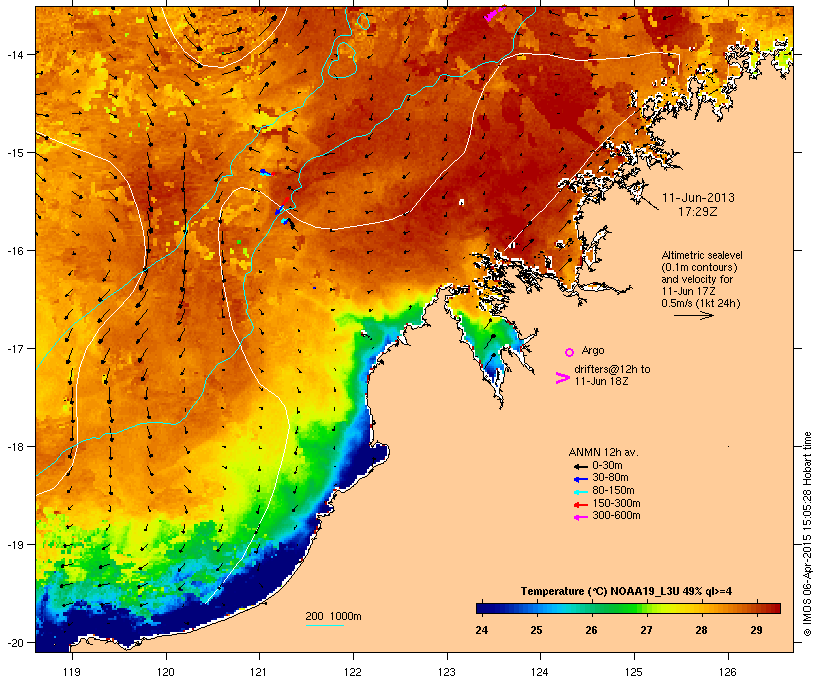The width and height of the screenshot is (820, 680).
Task: Click the magenta drifters arrowhead symbol
Action: [562, 378]
